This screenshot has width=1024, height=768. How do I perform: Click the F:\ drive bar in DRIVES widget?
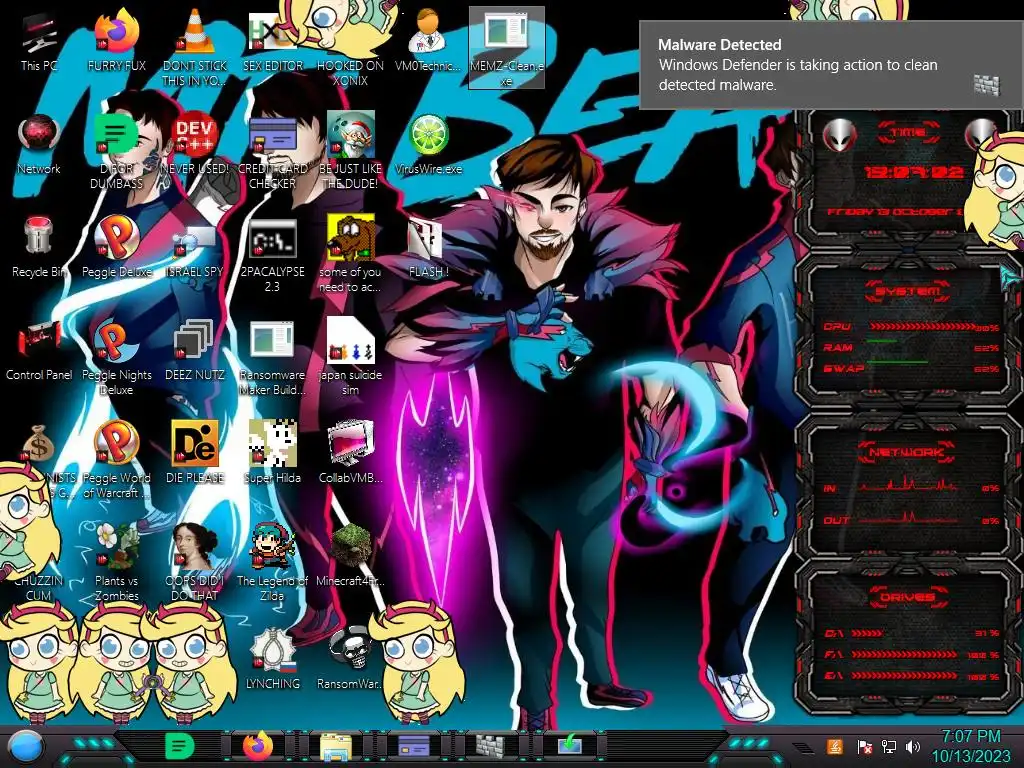[x=904, y=654]
